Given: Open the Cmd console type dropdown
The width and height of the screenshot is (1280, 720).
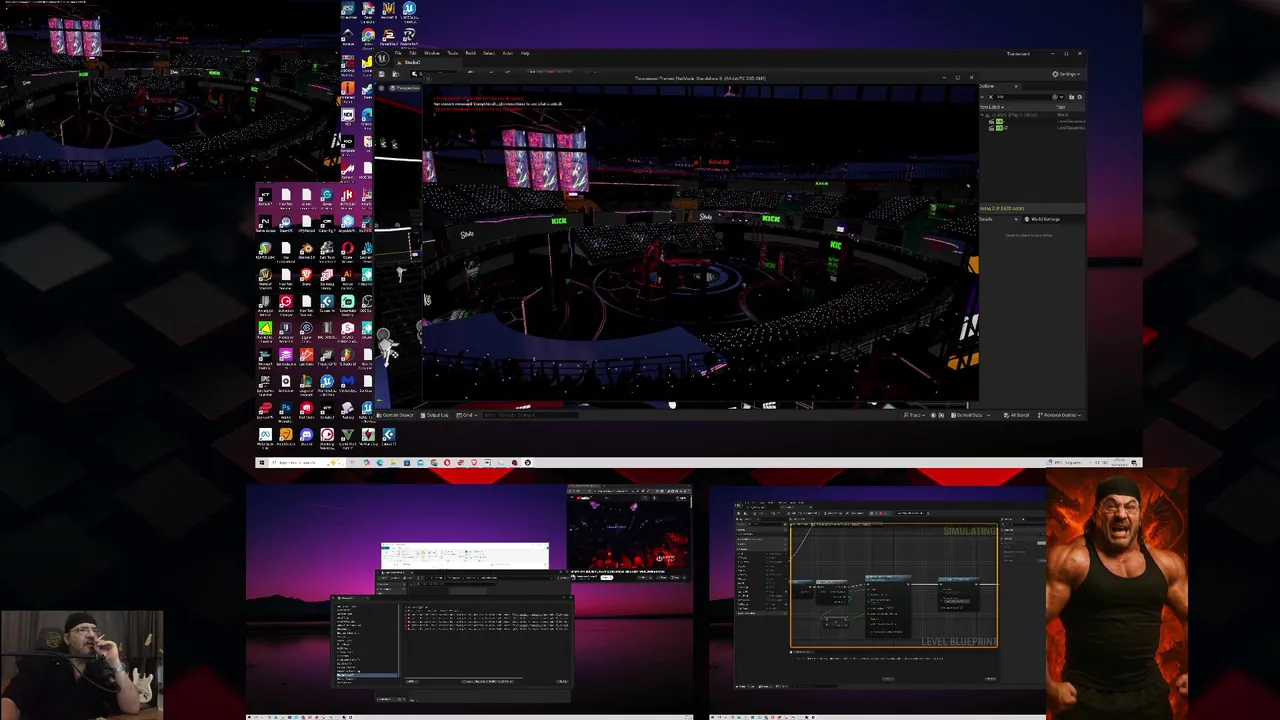Looking at the screenshot, I should (x=467, y=415).
